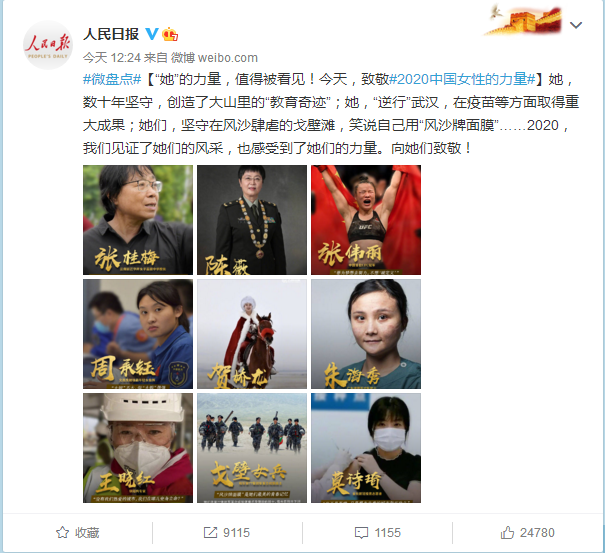The image size is (605, 553).
Task: Open the 陈薇 military uniform thumbnail
Action: click(252, 220)
